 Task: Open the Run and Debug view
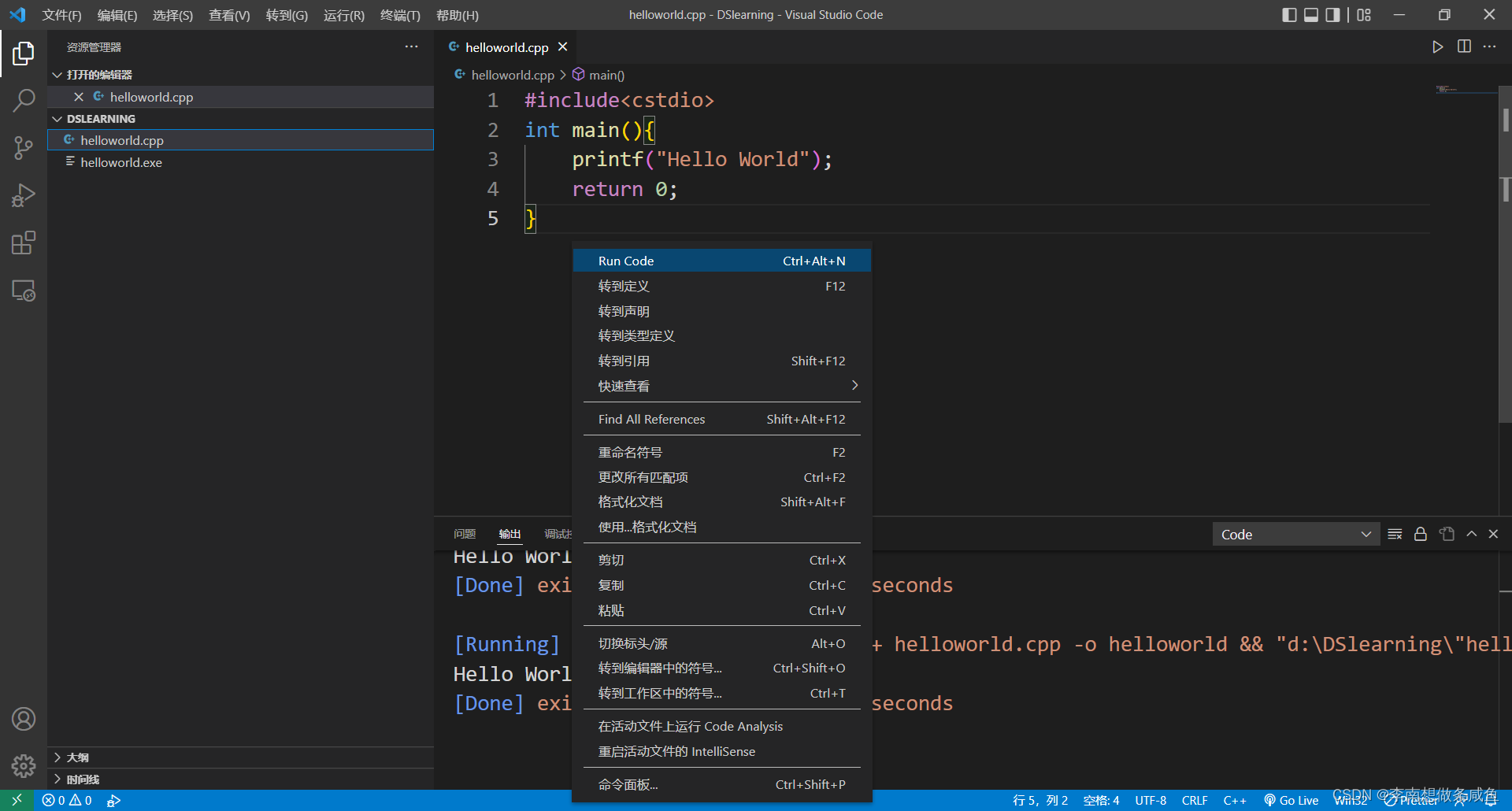coord(24,195)
